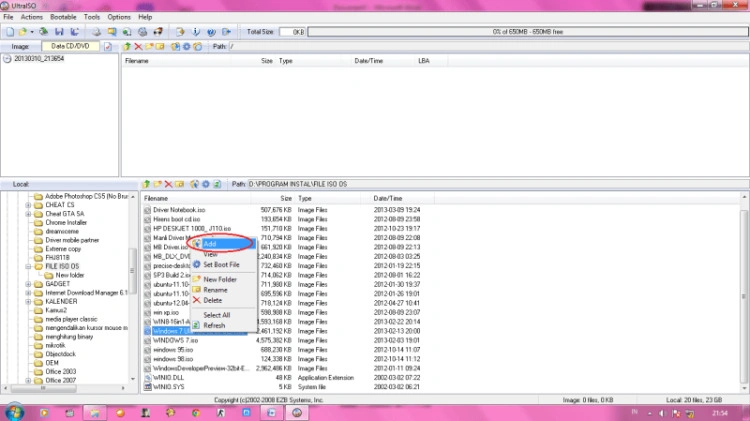The image size is (750, 421).
Task: Click the blue gear icon in Local pane toolbar
Action: tap(206, 184)
